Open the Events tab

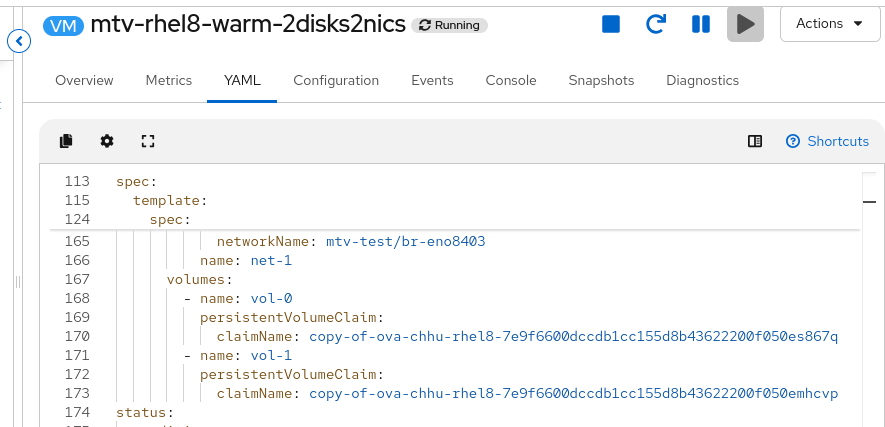tap(432, 80)
